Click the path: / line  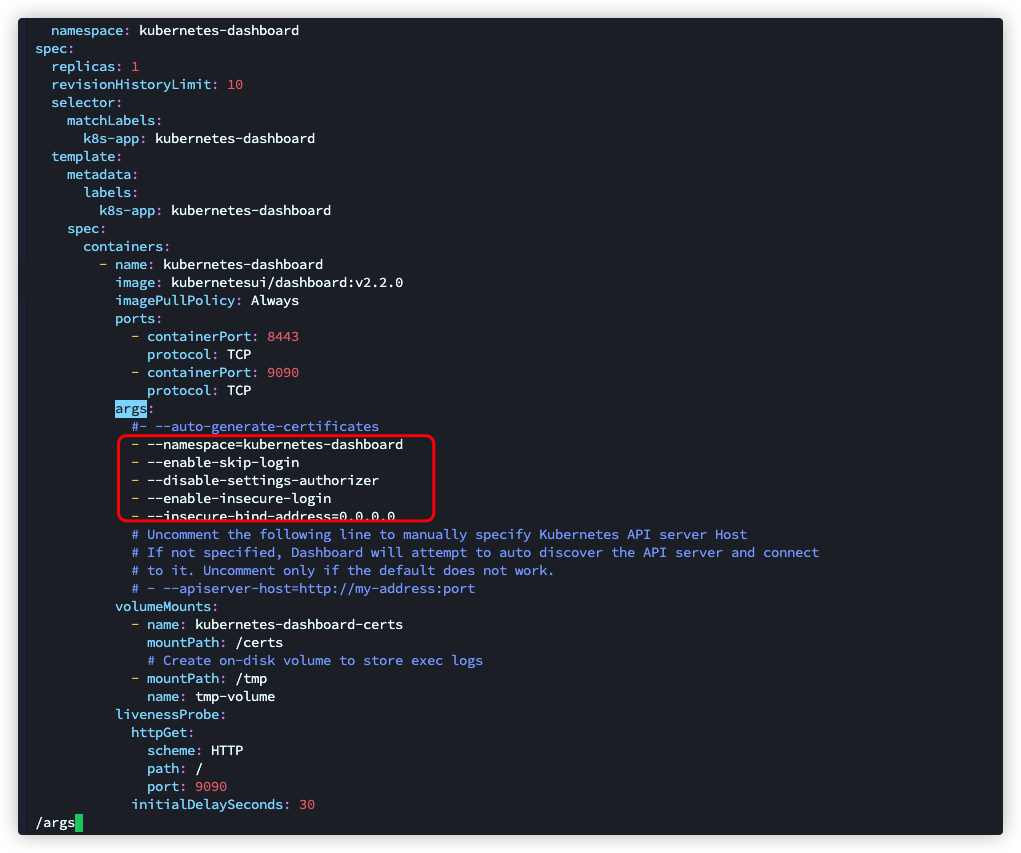click(175, 769)
